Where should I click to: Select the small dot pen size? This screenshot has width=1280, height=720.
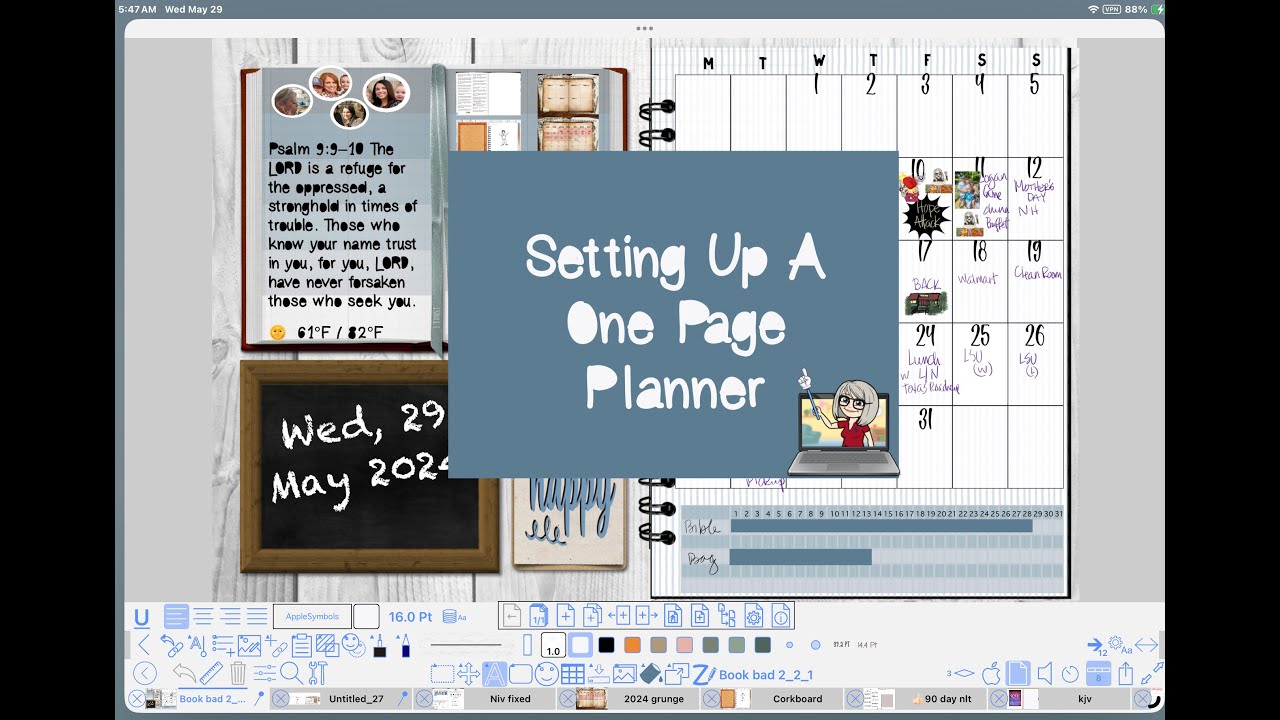coord(790,646)
